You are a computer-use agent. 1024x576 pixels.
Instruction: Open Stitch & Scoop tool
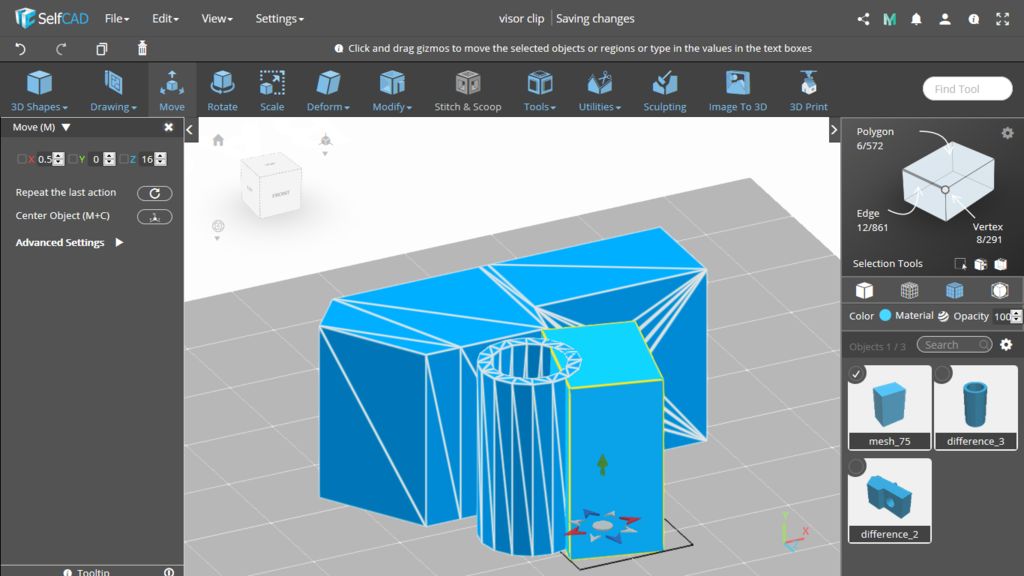(x=467, y=90)
